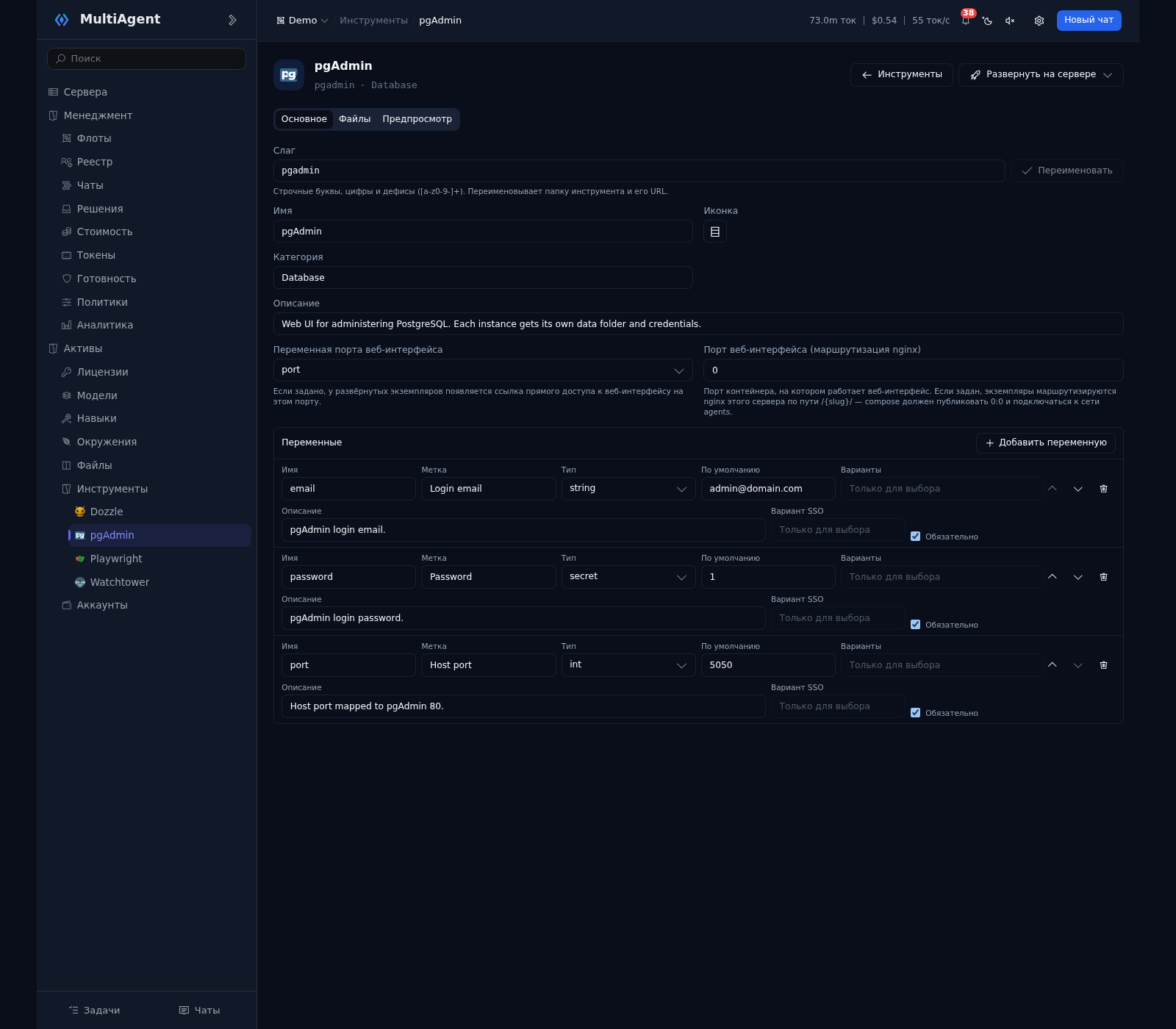This screenshot has width=1176, height=1029.
Task: Click the muted sound icon
Action: pos(1010,21)
